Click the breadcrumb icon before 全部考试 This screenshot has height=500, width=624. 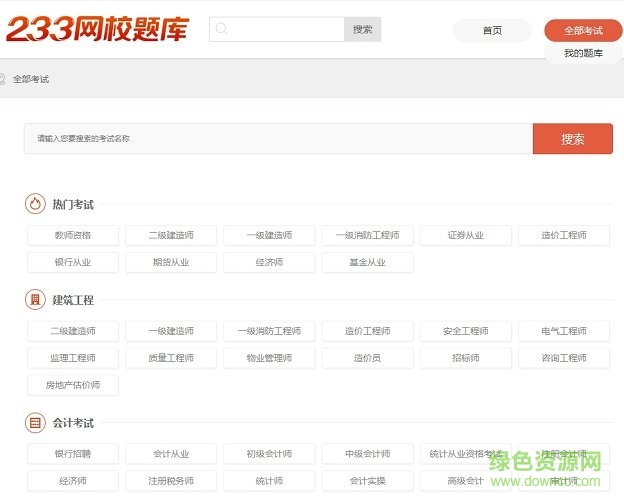tap(3, 79)
